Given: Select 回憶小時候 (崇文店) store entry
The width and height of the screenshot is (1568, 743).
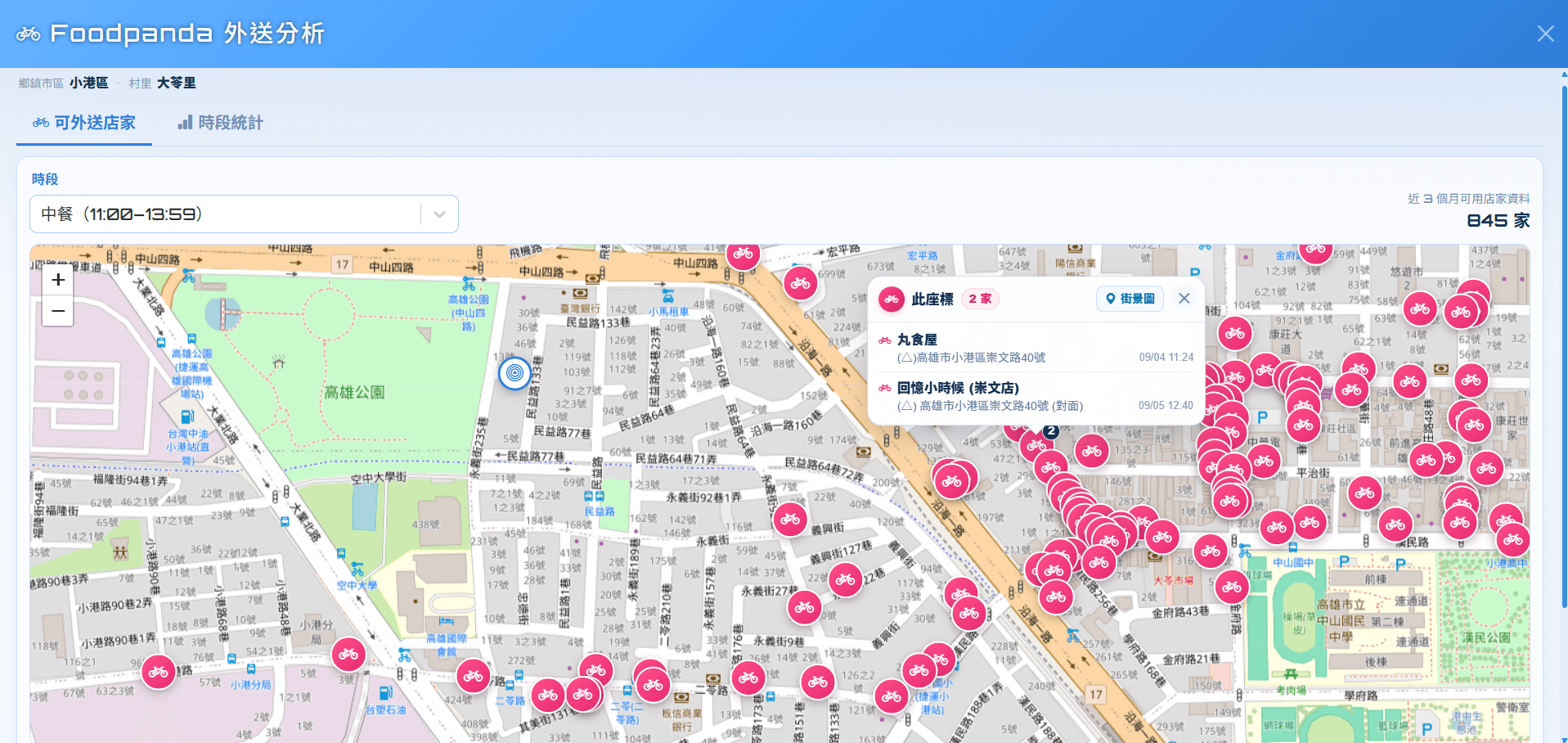Looking at the screenshot, I should 1036,396.
